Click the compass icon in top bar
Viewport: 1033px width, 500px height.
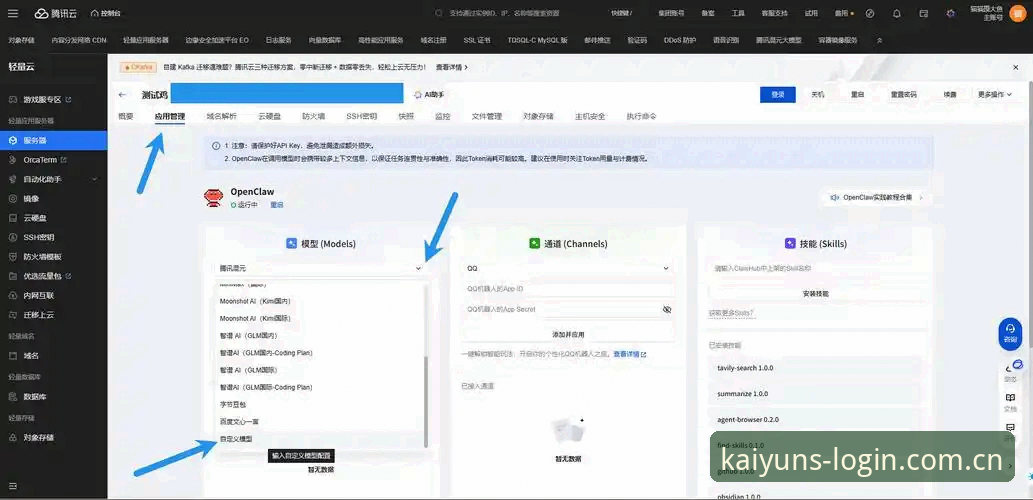click(x=870, y=13)
